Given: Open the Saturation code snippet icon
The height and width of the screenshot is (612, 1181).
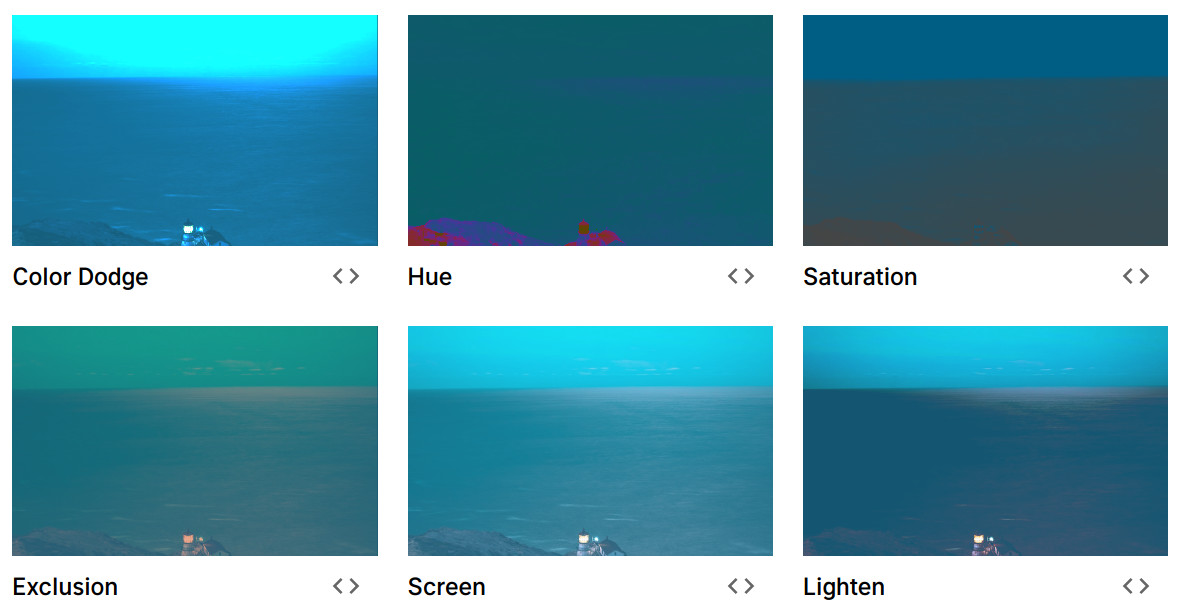Looking at the screenshot, I should click(x=1136, y=276).
